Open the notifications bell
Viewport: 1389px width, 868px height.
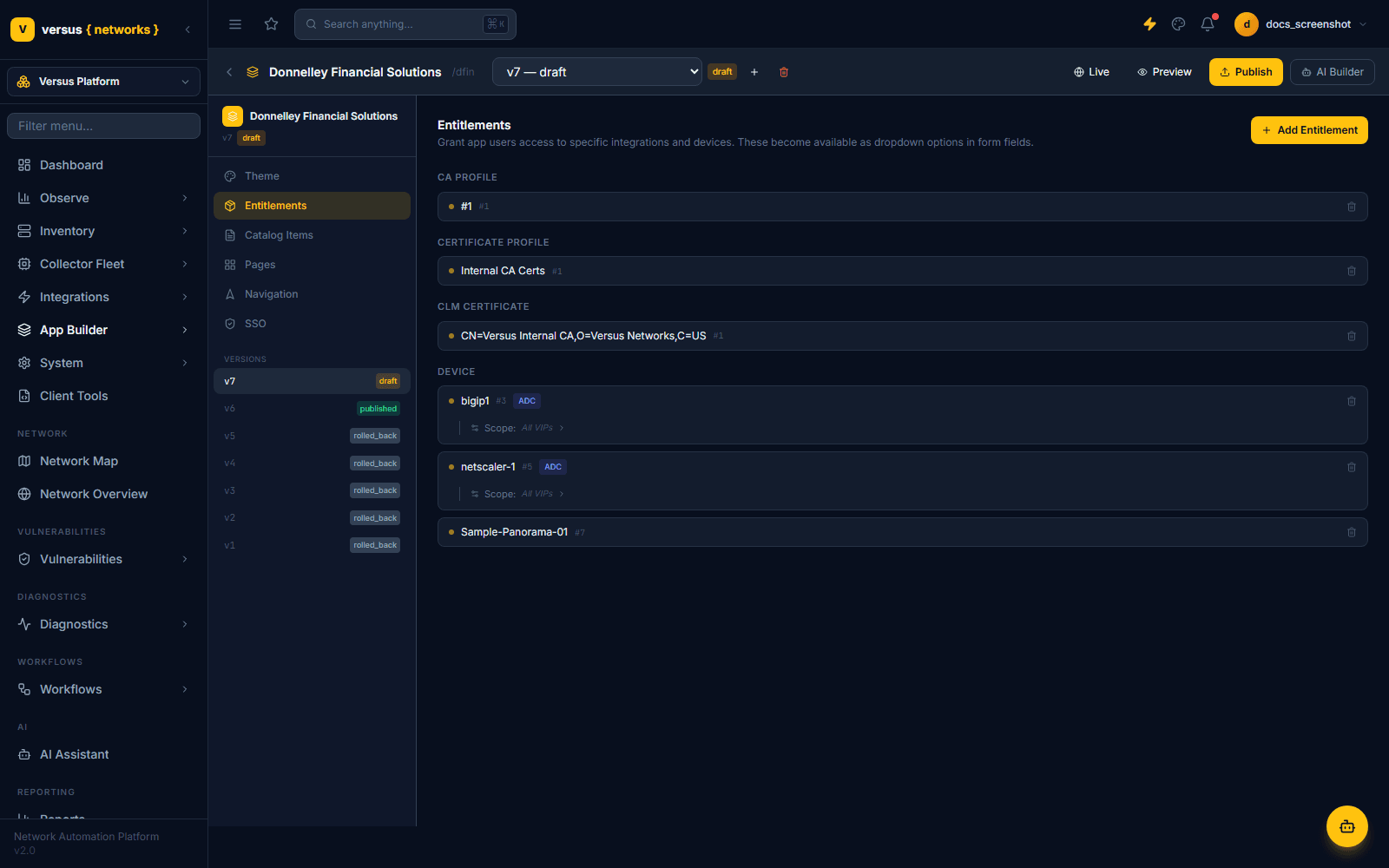coord(1208,24)
